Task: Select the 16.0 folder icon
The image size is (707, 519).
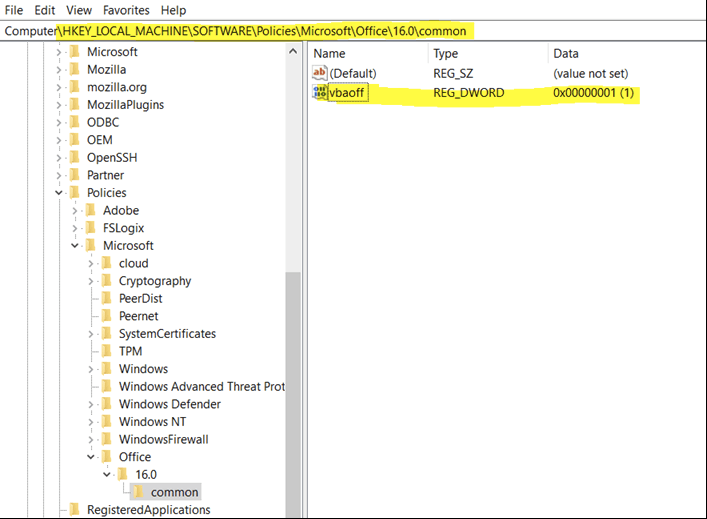Action: pyautogui.click(x=123, y=474)
